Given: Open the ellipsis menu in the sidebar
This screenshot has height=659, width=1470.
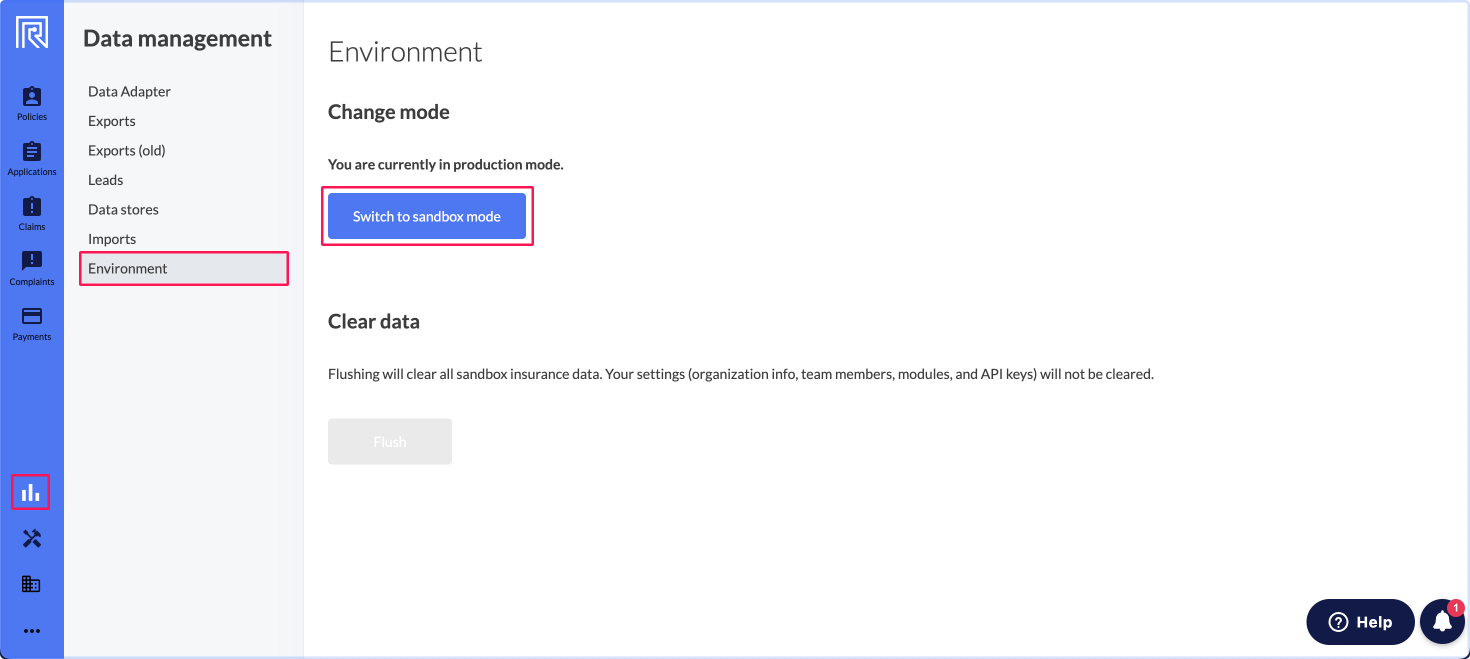Looking at the screenshot, I should 31,630.
